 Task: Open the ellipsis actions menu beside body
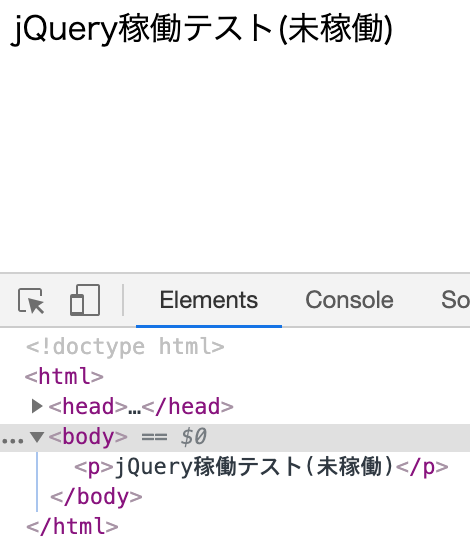pos(12,441)
